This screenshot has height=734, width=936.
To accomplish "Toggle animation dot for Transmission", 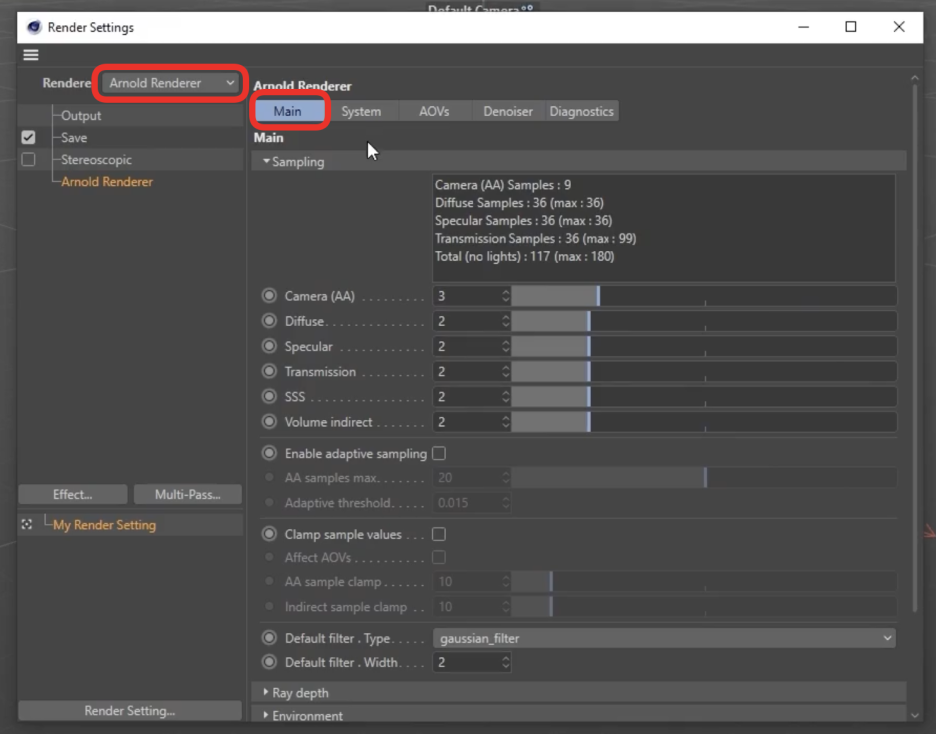I will [x=269, y=371].
